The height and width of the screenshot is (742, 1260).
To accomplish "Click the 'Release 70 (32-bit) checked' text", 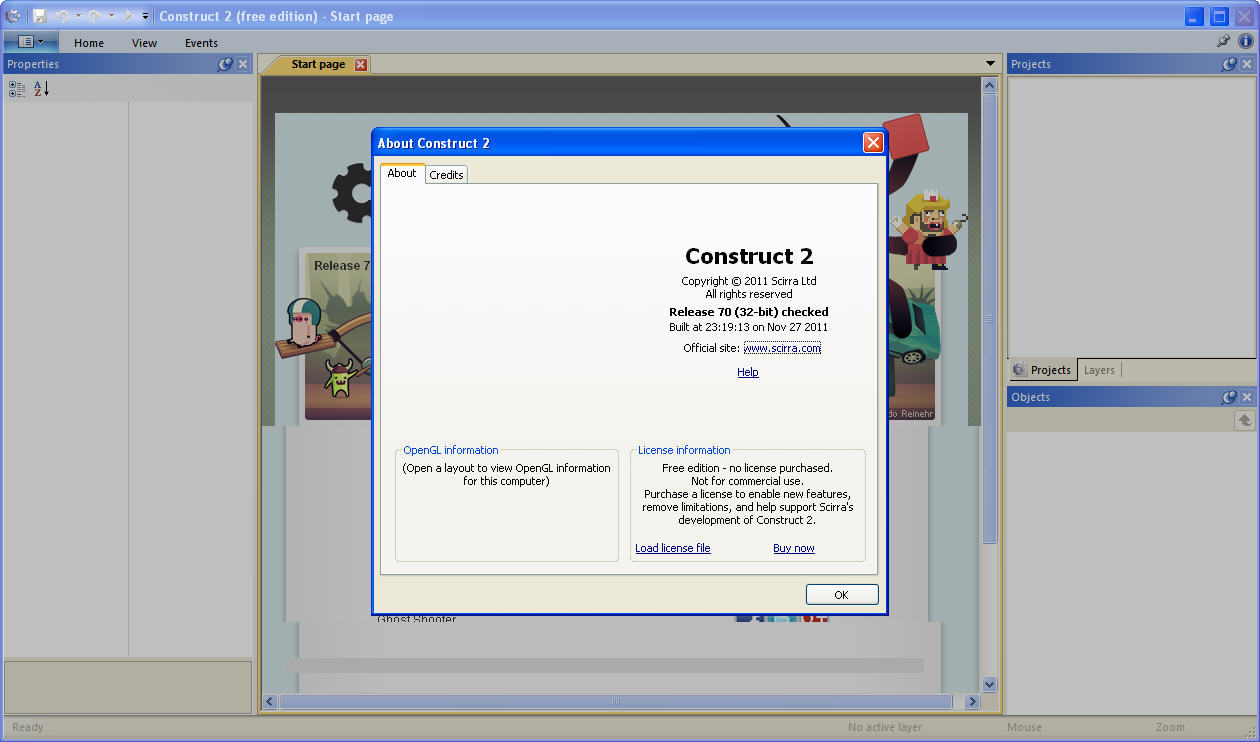I will coord(749,312).
